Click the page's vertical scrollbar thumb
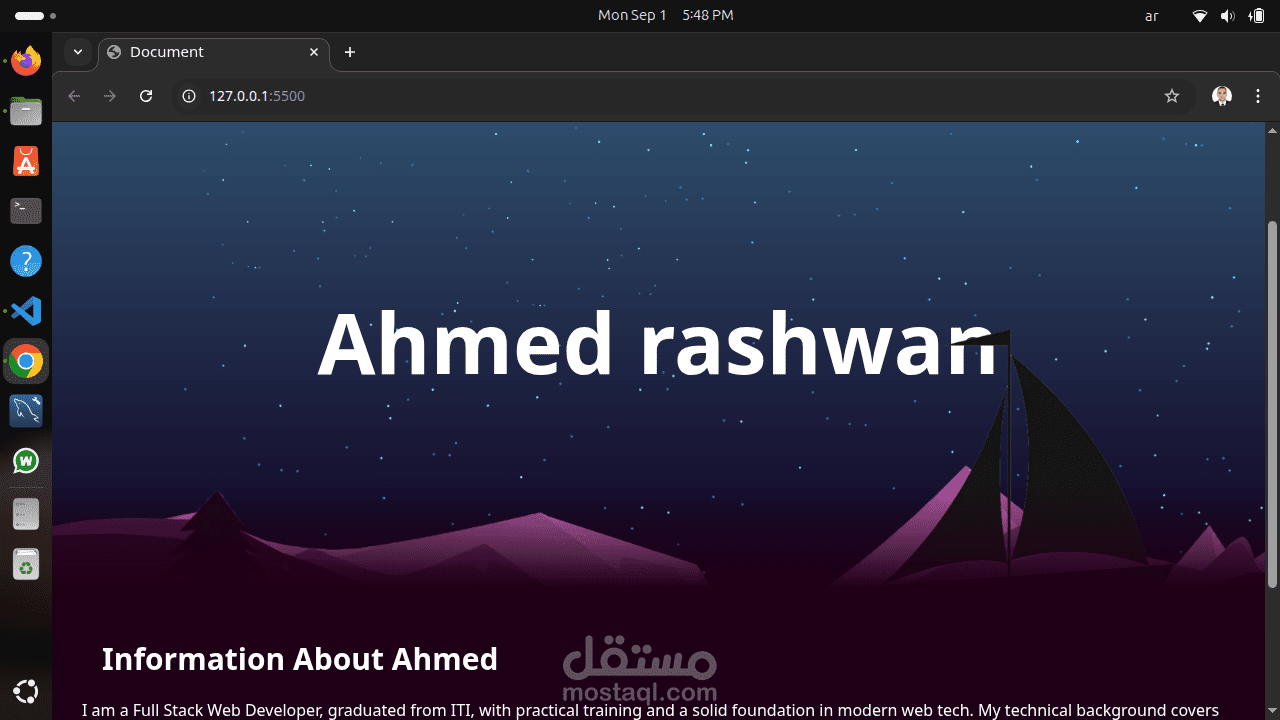This screenshot has width=1280, height=720. pos(1272,404)
